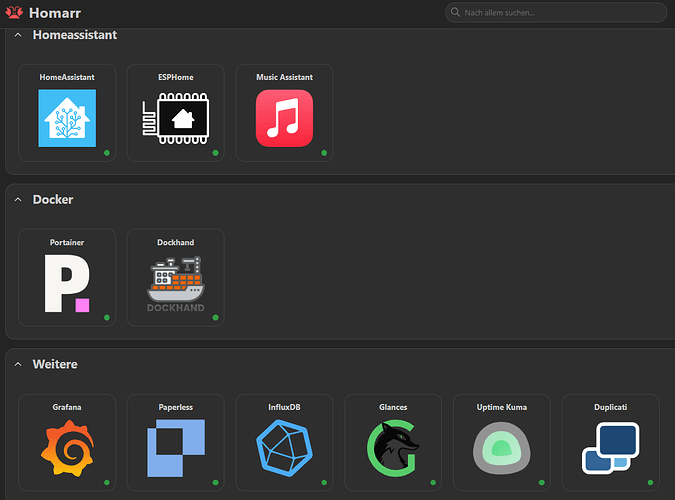The width and height of the screenshot is (675, 500).
Task: Open the Portainer P icon
Action: pyautogui.click(x=67, y=283)
